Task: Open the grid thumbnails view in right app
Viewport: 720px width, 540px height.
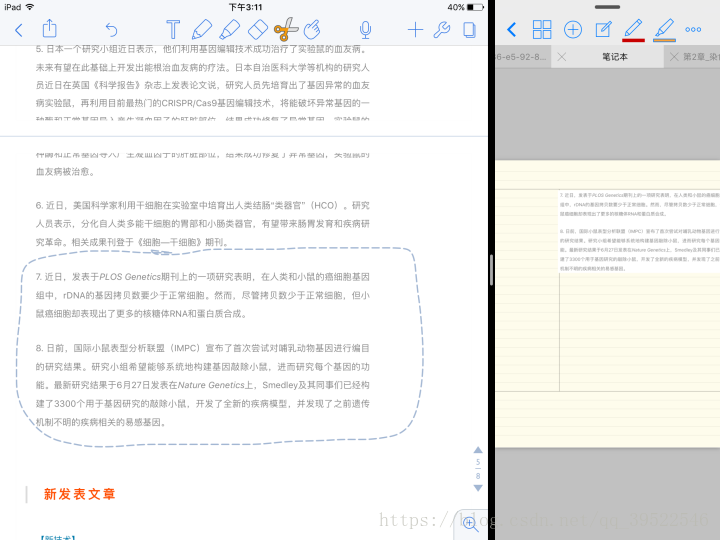Action: pyautogui.click(x=542, y=30)
